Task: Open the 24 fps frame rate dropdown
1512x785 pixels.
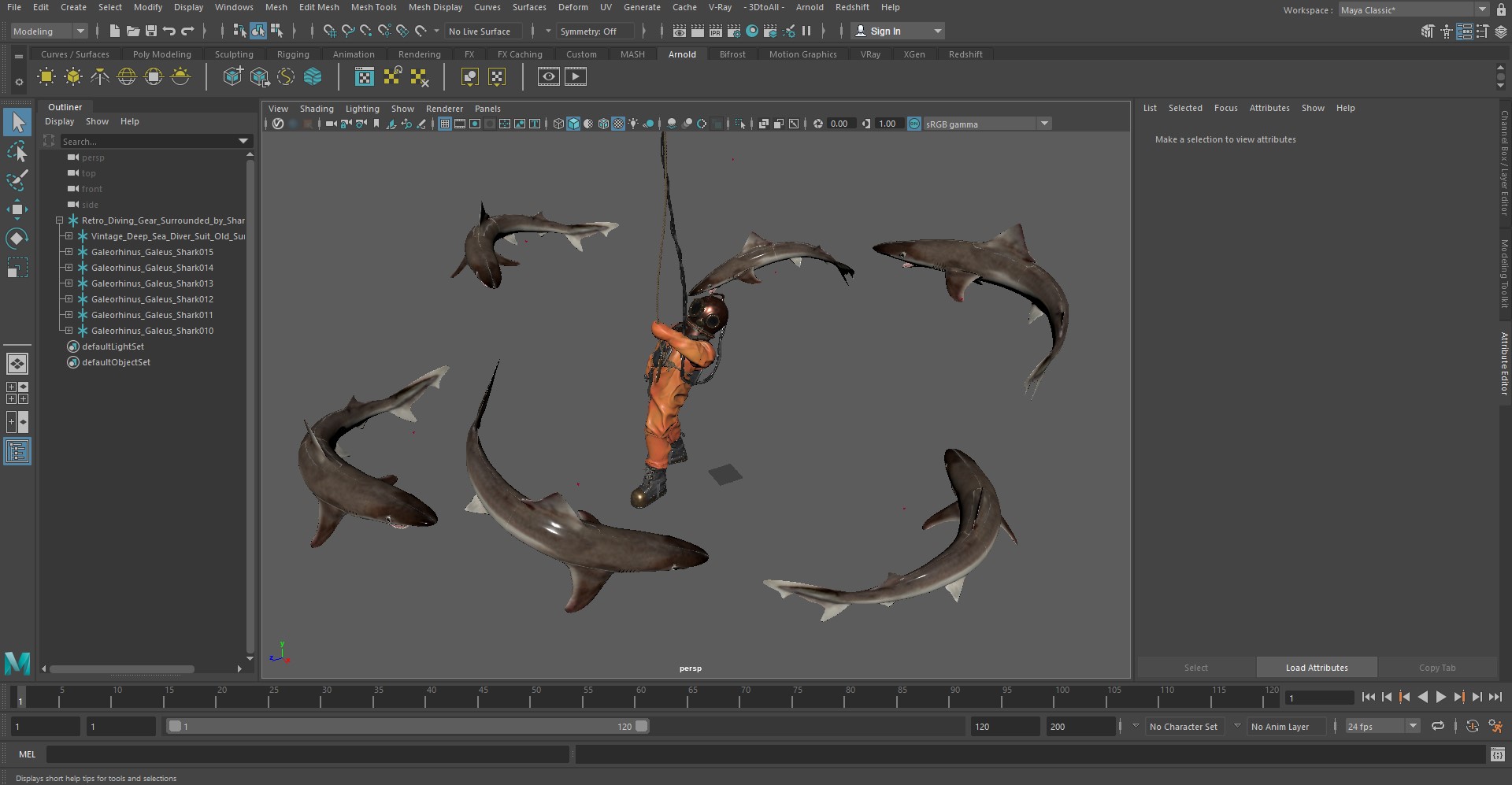Action: (x=1382, y=726)
